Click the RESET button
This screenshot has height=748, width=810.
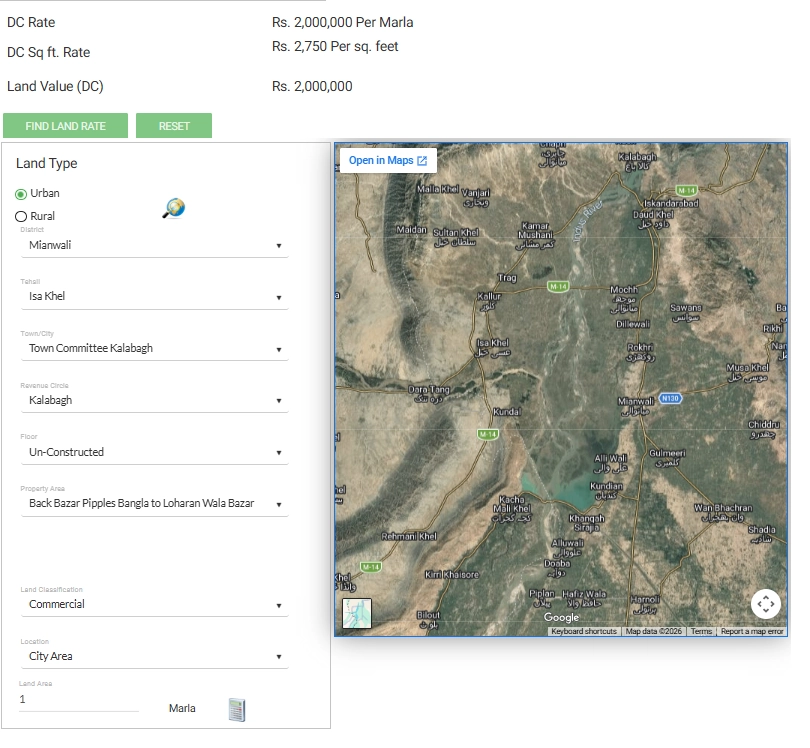[x=174, y=126]
